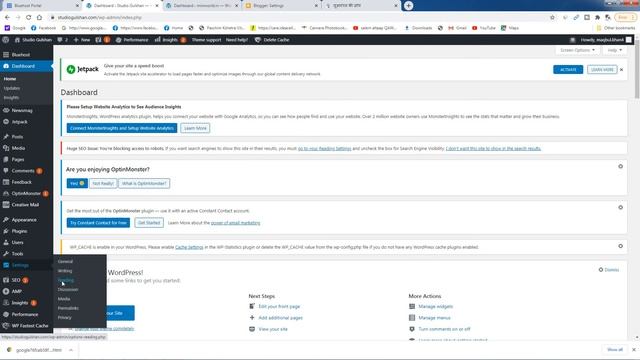Viewport: 640px width, 360px height.
Task: Select General in the Settings submenu
Action: pos(65,261)
